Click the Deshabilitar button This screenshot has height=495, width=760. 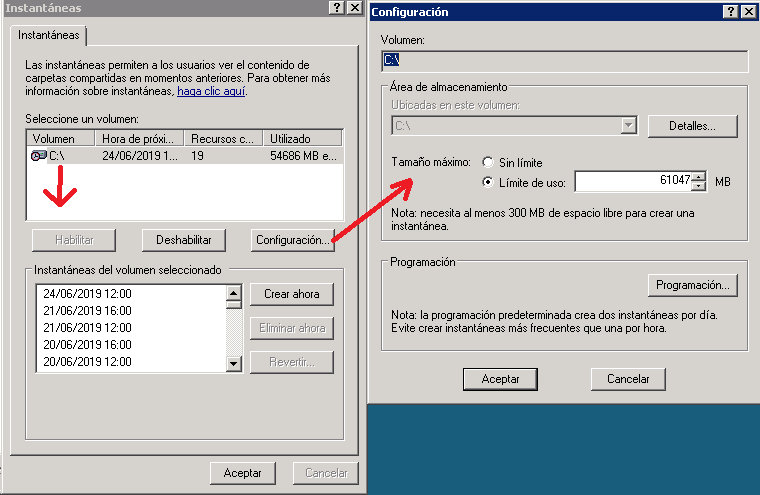tap(184, 240)
